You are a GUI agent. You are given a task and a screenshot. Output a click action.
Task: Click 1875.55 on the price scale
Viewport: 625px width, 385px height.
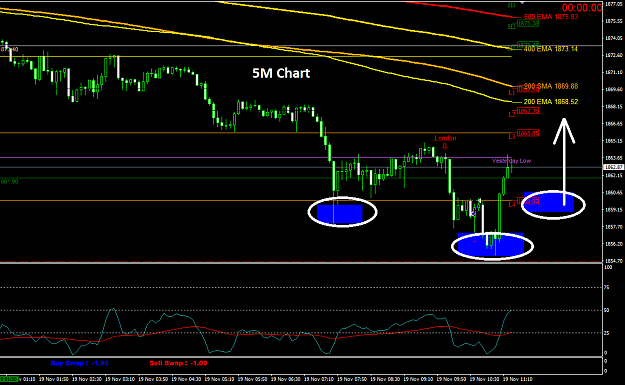(614, 21)
